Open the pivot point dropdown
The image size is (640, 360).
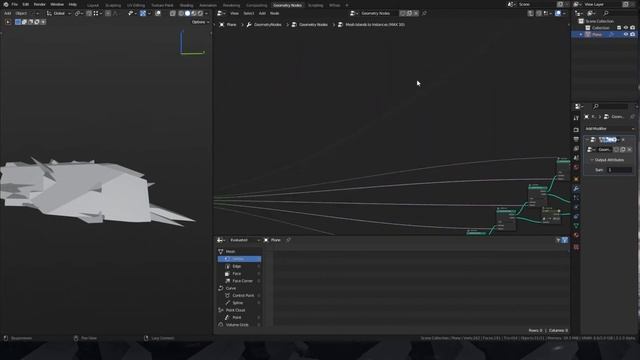tap(78, 13)
